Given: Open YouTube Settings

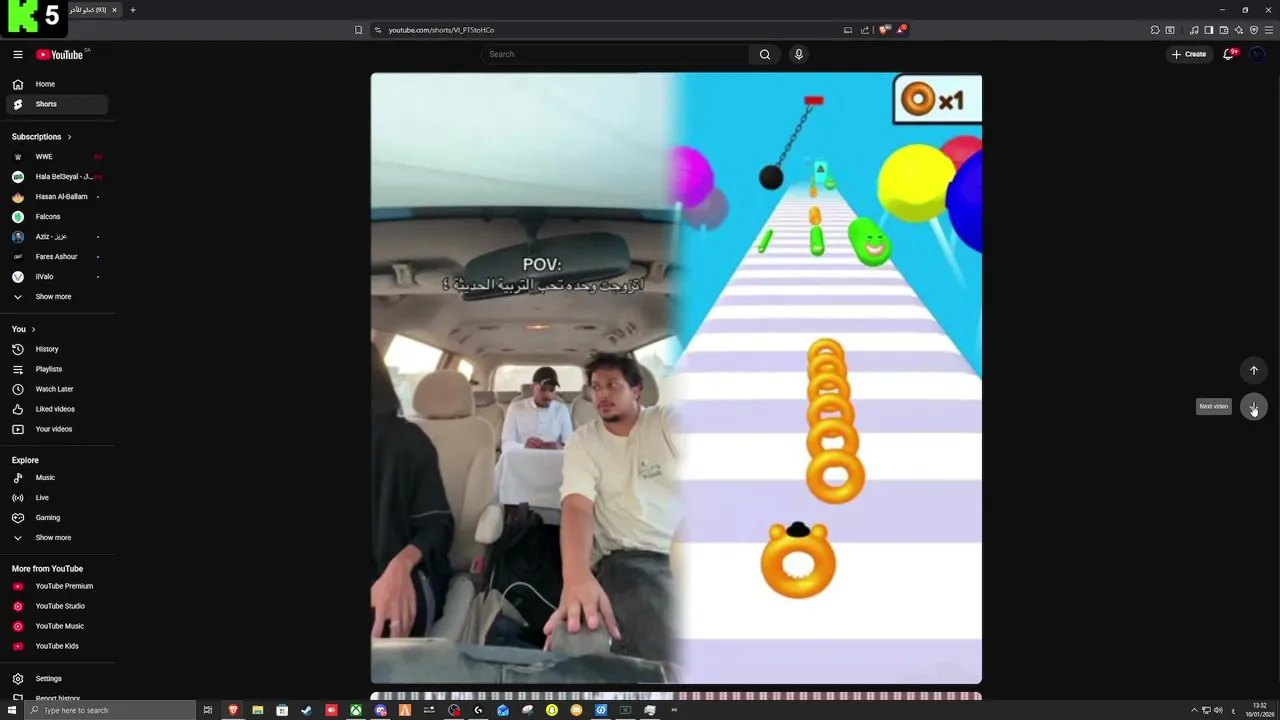Looking at the screenshot, I should coord(57,678).
